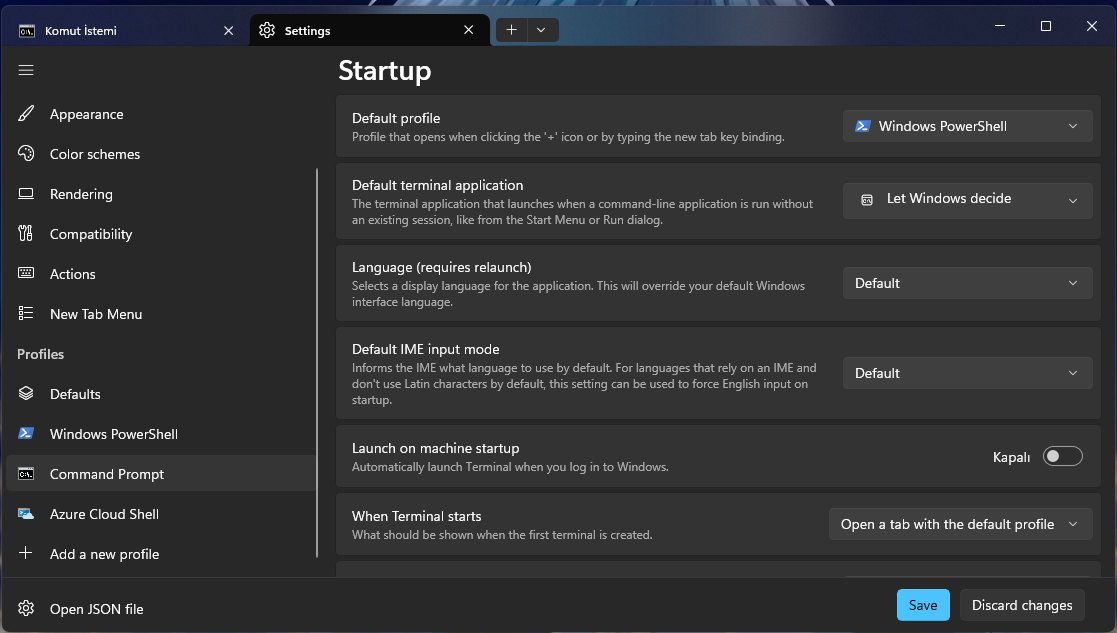This screenshot has height=633, width=1117.
Task: Go to Appearance settings
Action: [160, 114]
